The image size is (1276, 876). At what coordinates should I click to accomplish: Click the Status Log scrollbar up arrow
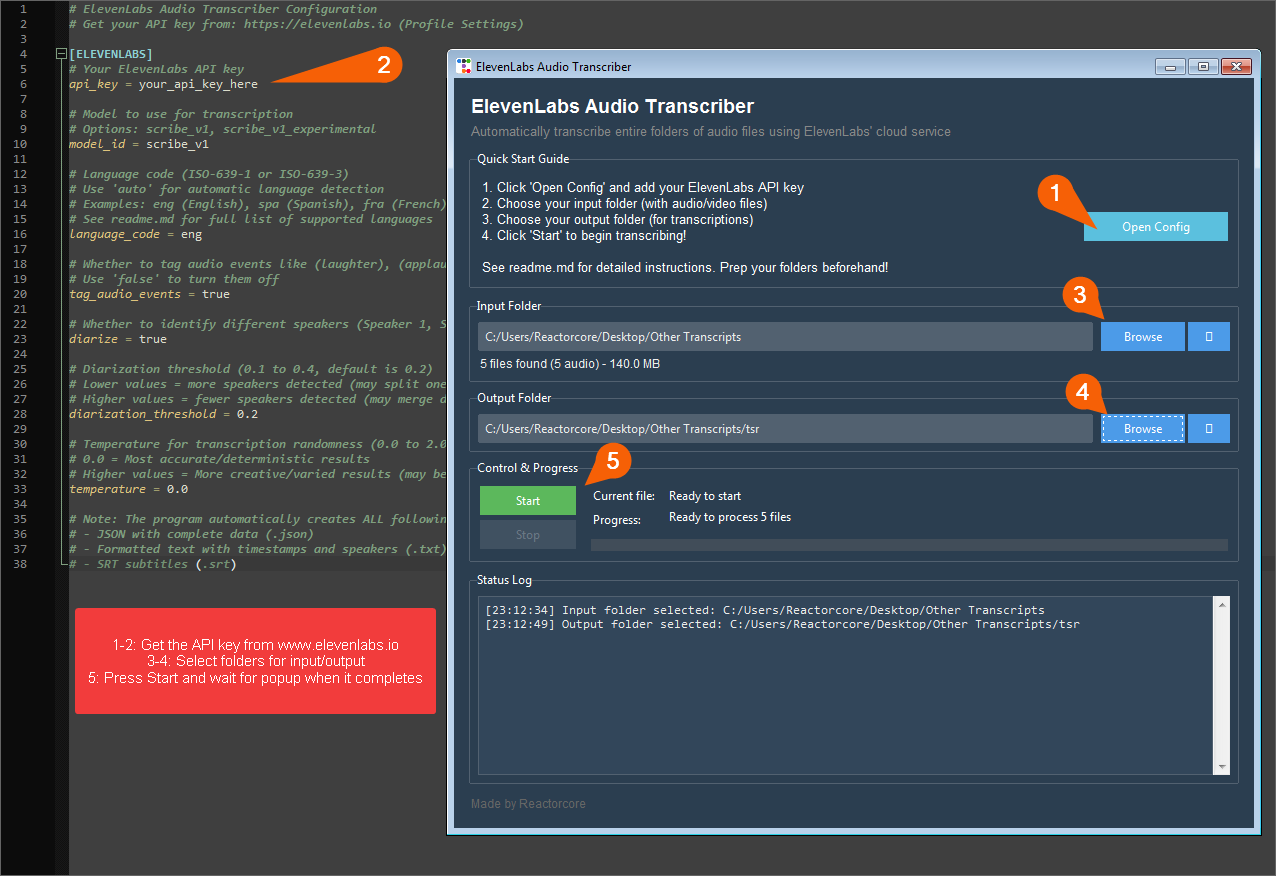pyautogui.click(x=1221, y=604)
